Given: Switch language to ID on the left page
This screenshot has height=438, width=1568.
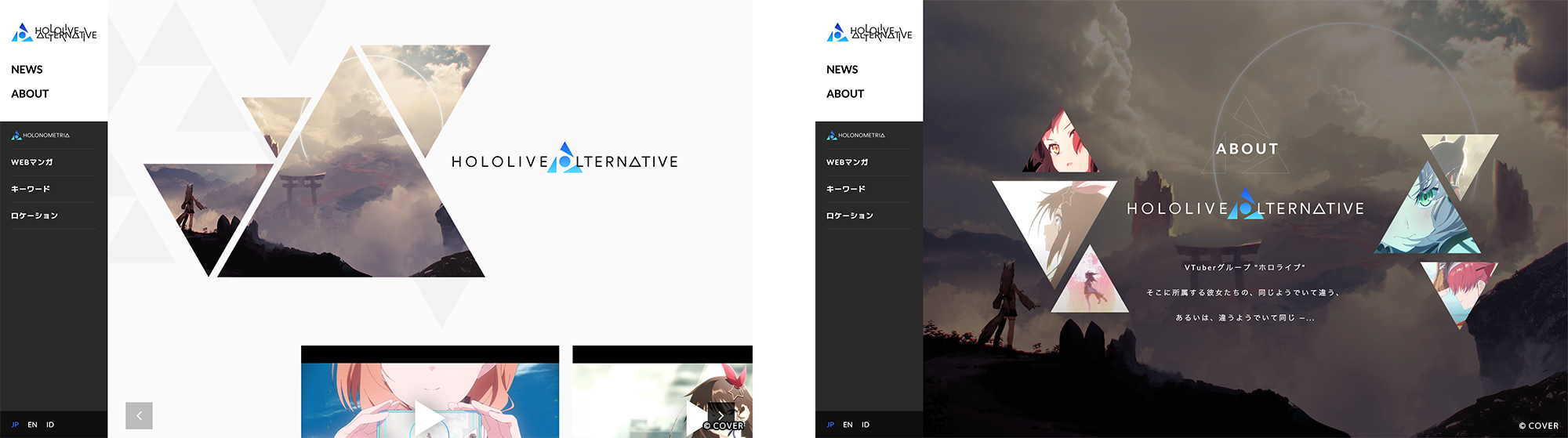Looking at the screenshot, I should pyautogui.click(x=50, y=425).
